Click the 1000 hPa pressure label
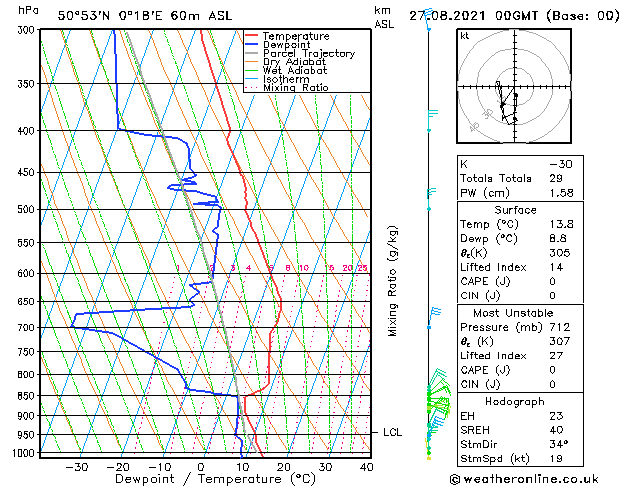Viewport: 629px width, 486px height. (26, 453)
